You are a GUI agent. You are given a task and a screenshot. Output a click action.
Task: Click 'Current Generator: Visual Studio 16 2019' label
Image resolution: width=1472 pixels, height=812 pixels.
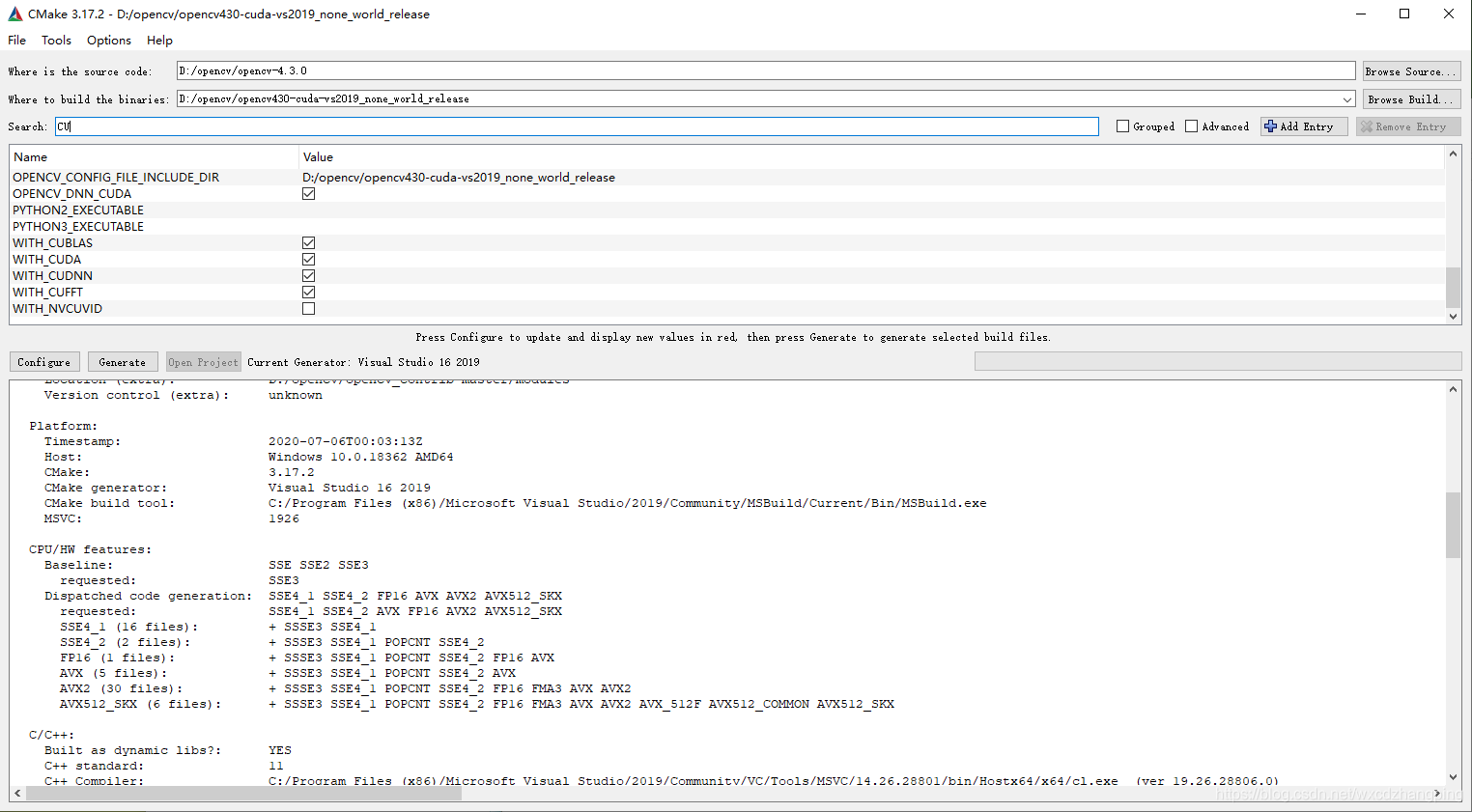tap(363, 362)
